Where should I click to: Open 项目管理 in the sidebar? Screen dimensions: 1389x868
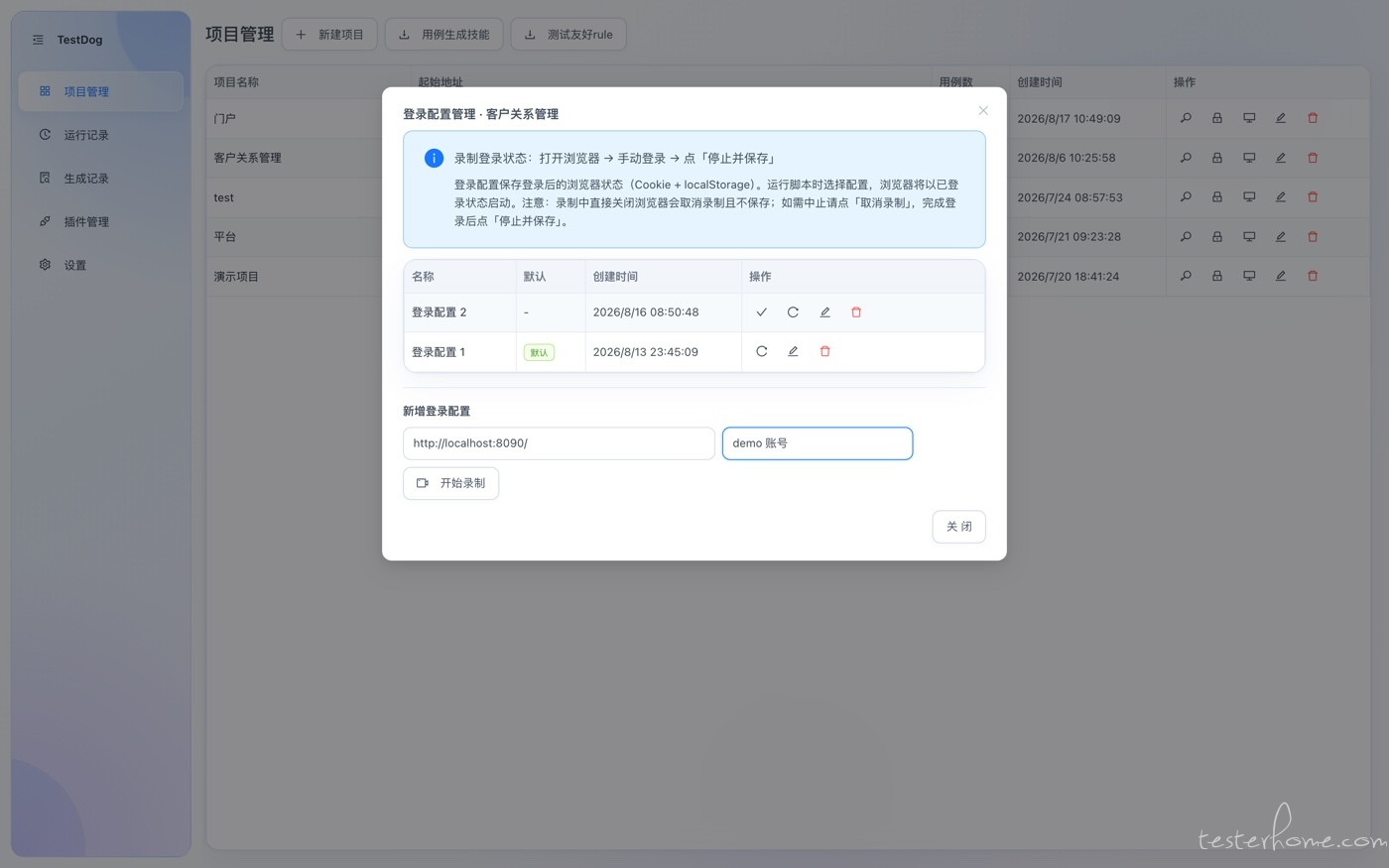101,91
